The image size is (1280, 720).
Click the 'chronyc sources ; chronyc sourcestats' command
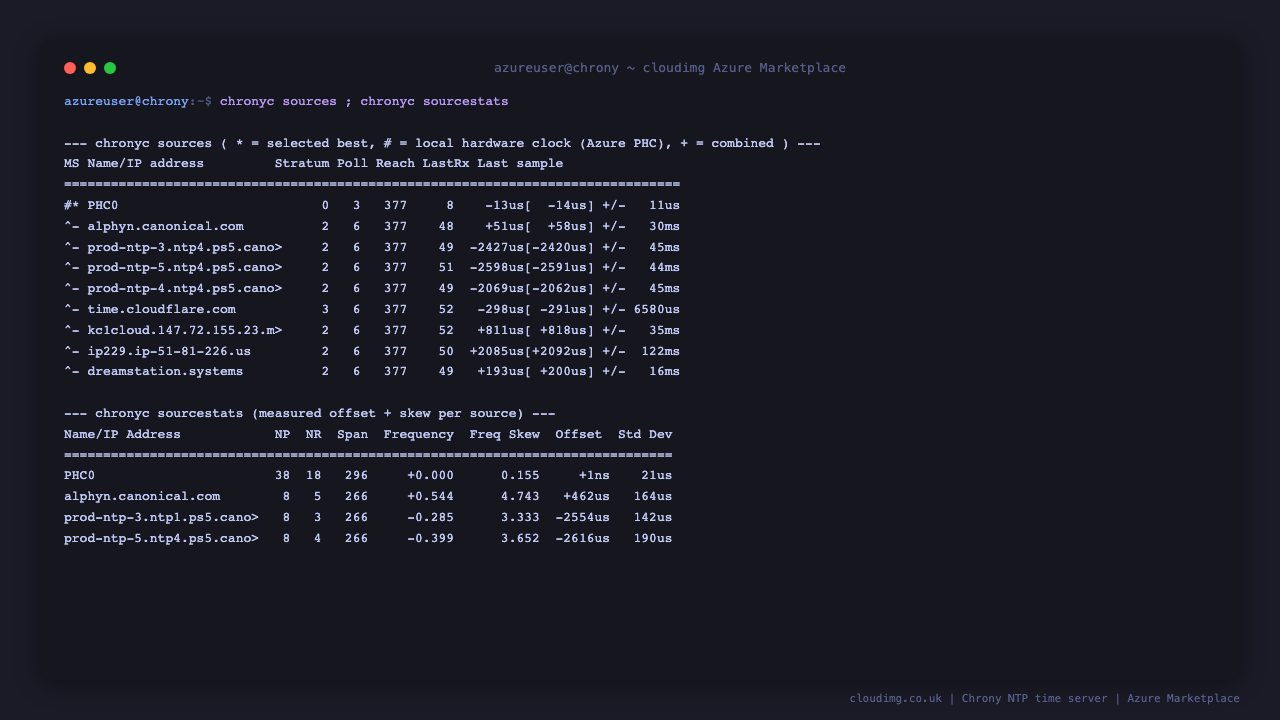point(364,101)
